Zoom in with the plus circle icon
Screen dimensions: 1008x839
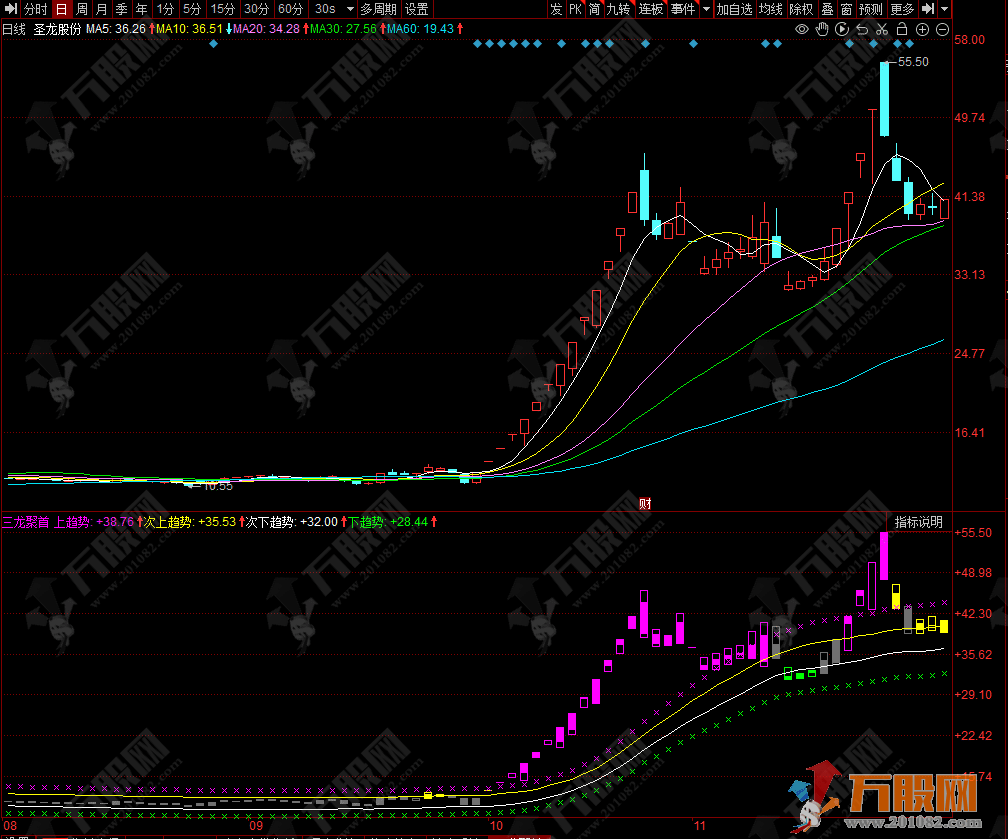click(x=922, y=30)
